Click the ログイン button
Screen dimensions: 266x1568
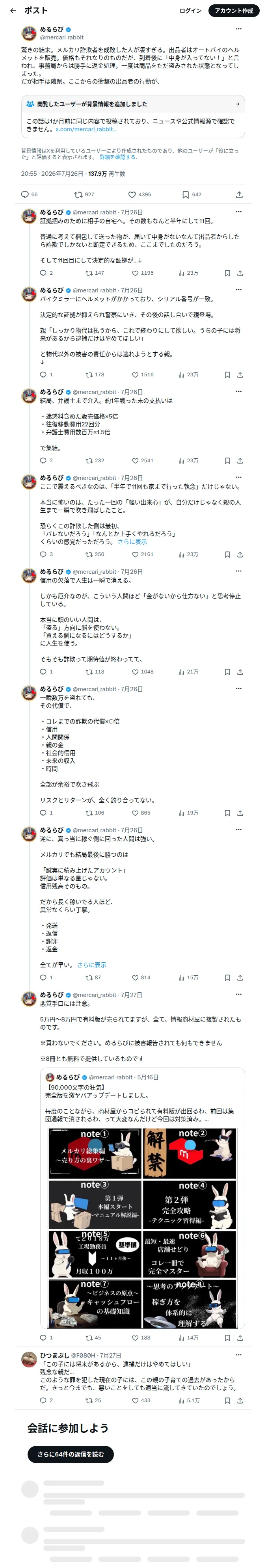pos(190,10)
